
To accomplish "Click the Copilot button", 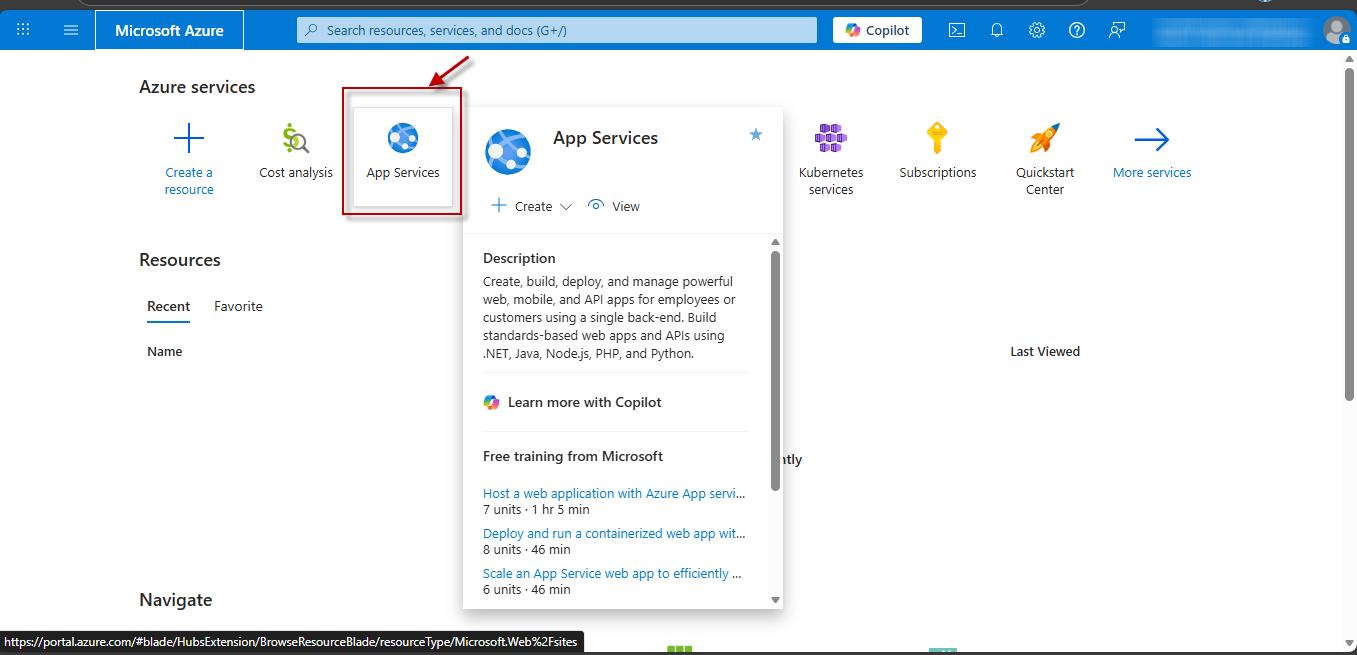I will click(x=877, y=30).
